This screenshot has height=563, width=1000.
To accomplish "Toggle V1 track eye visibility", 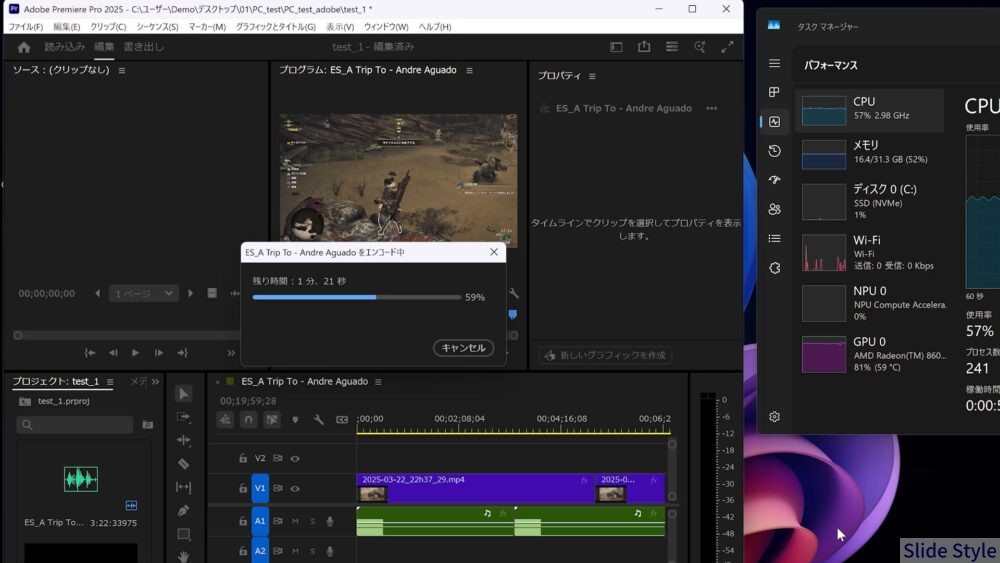I will click(295, 488).
